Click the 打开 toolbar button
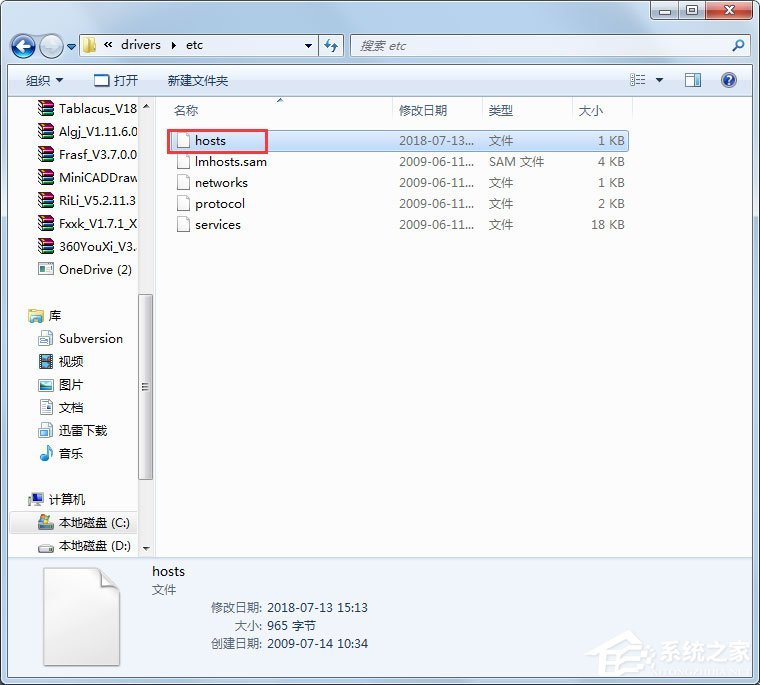The image size is (760, 685). pos(116,80)
